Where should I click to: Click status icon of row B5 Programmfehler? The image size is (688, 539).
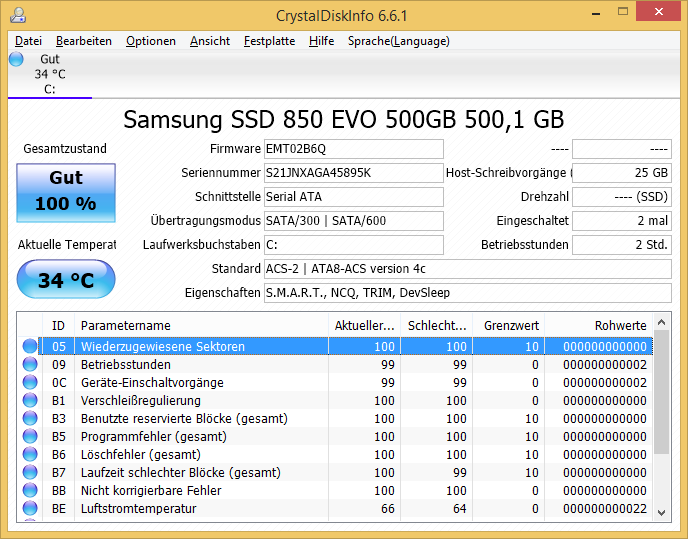pos(30,436)
